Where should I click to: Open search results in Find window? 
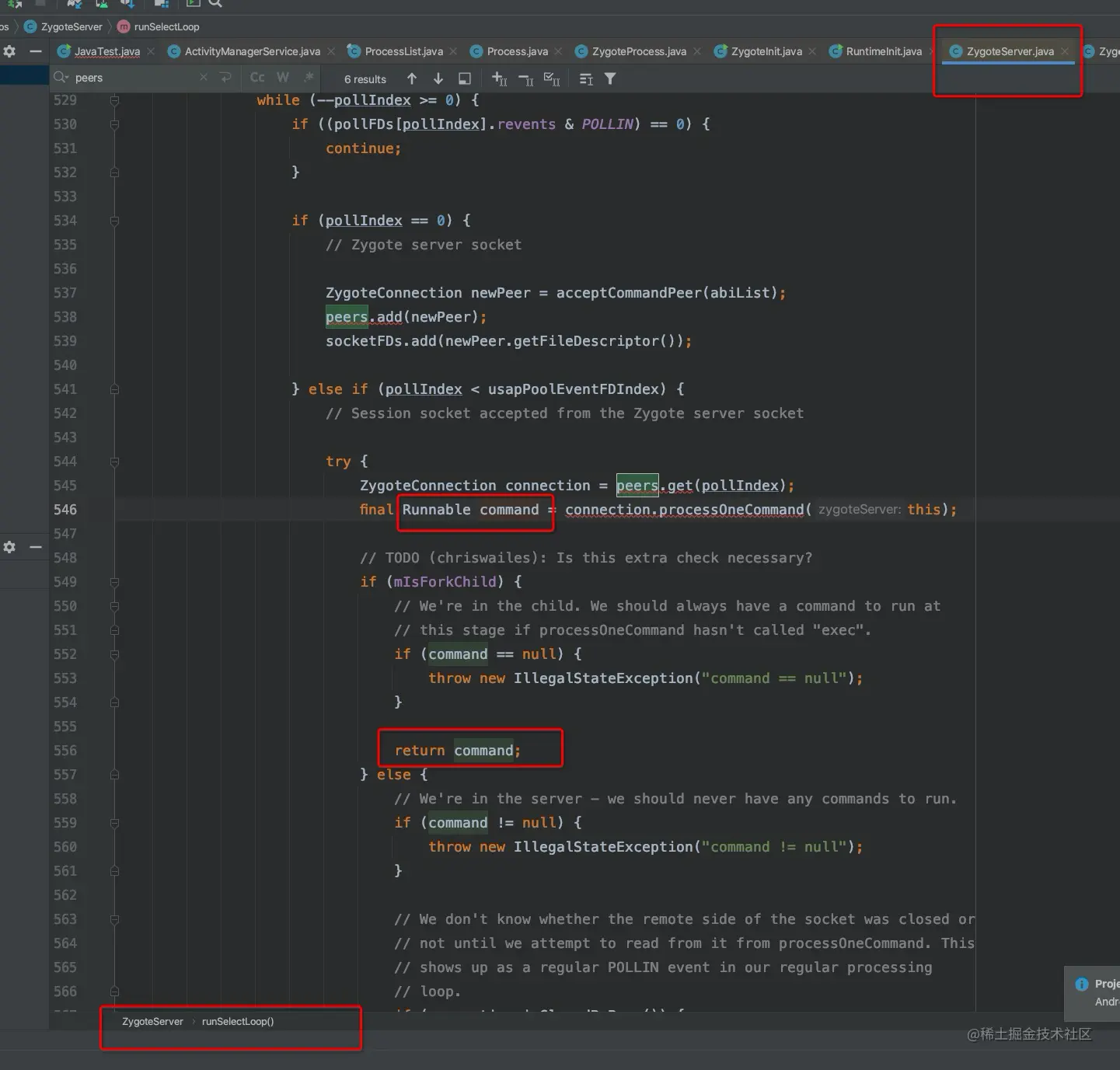click(465, 78)
